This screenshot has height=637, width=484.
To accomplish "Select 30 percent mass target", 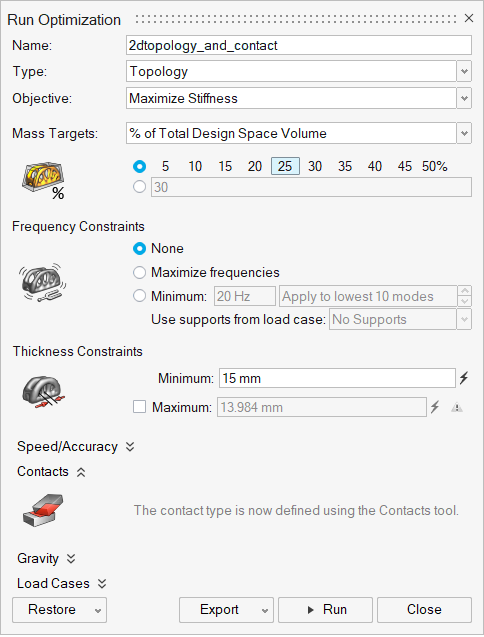I will [x=315, y=166].
